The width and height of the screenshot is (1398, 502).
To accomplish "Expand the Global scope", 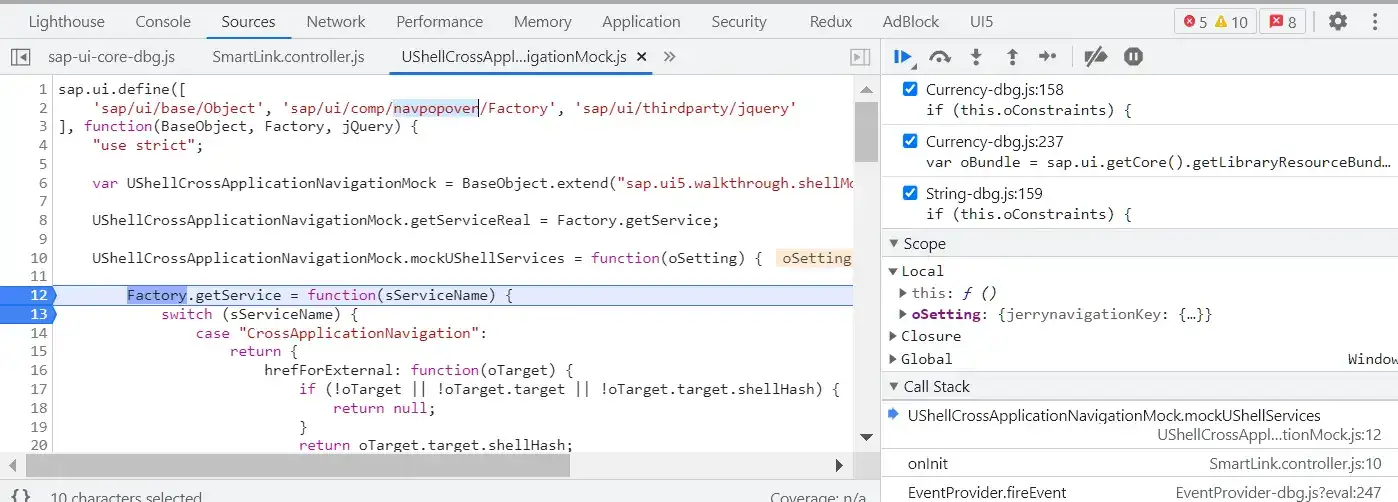I will (894, 359).
